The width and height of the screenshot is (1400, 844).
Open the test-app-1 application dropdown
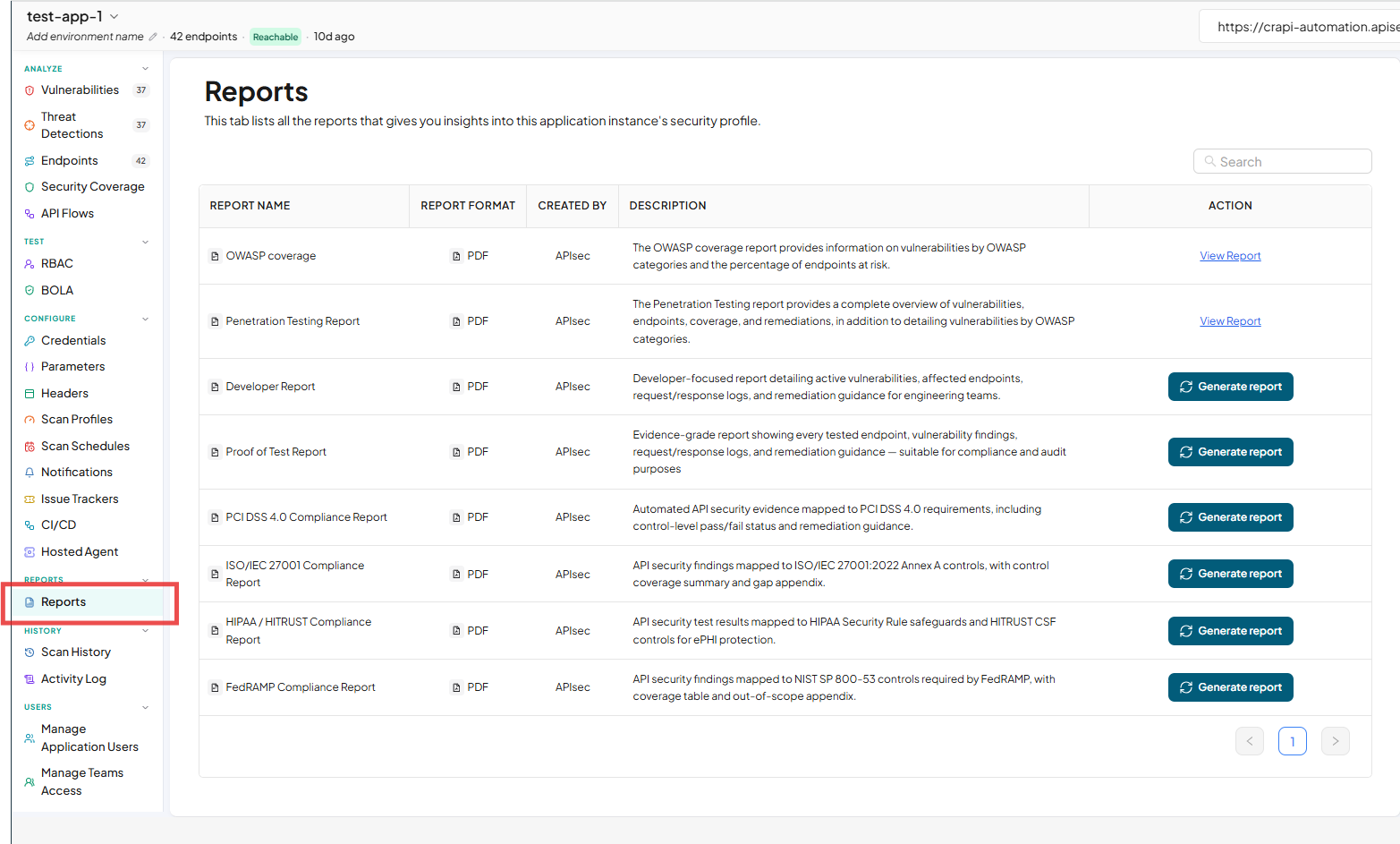tap(114, 17)
